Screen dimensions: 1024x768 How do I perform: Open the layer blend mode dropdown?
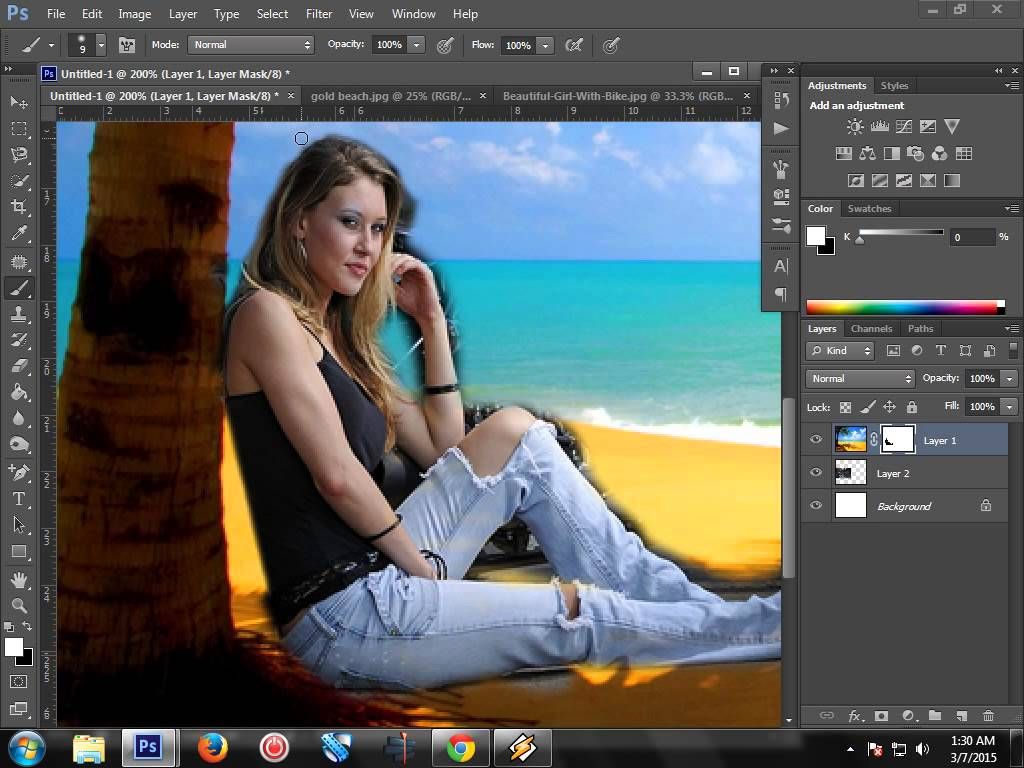(860, 379)
